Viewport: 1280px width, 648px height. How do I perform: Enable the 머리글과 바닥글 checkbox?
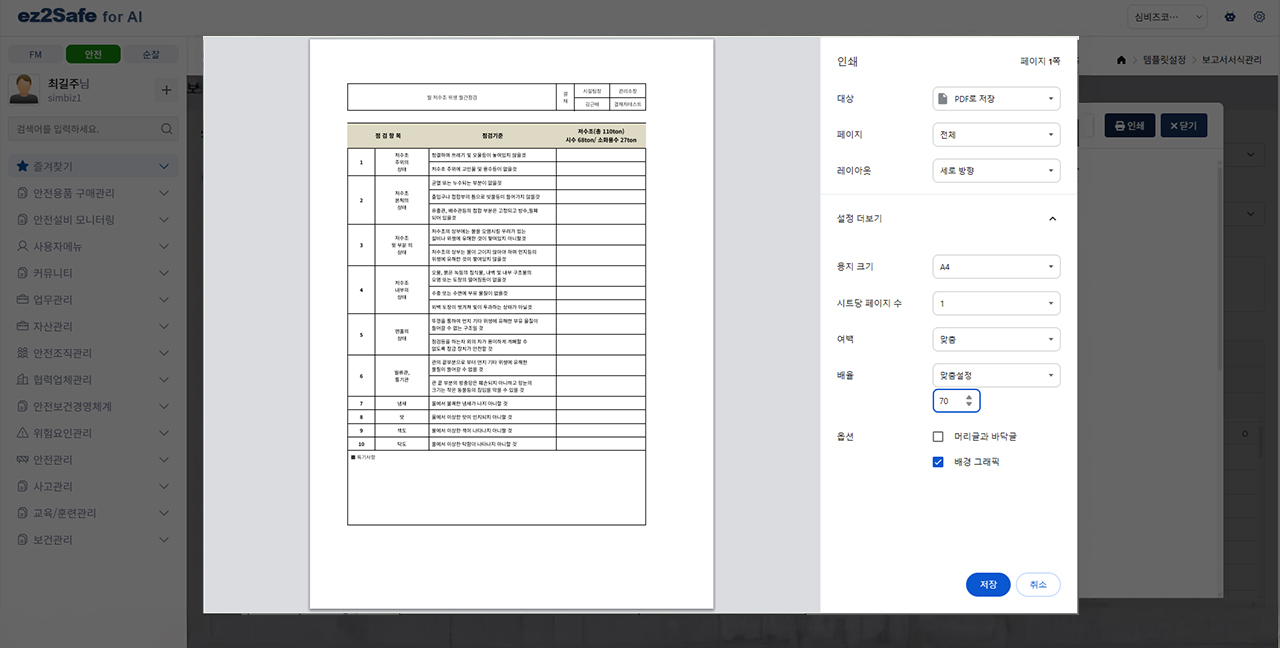pyautogui.click(x=938, y=437)
